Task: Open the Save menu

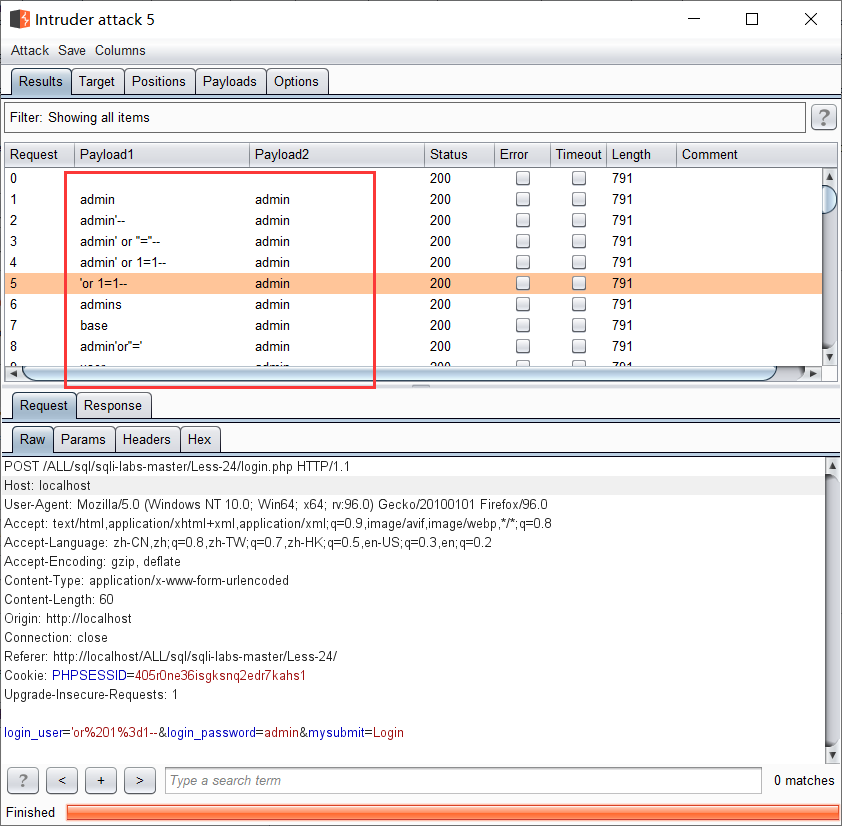Action: (72, 50)
